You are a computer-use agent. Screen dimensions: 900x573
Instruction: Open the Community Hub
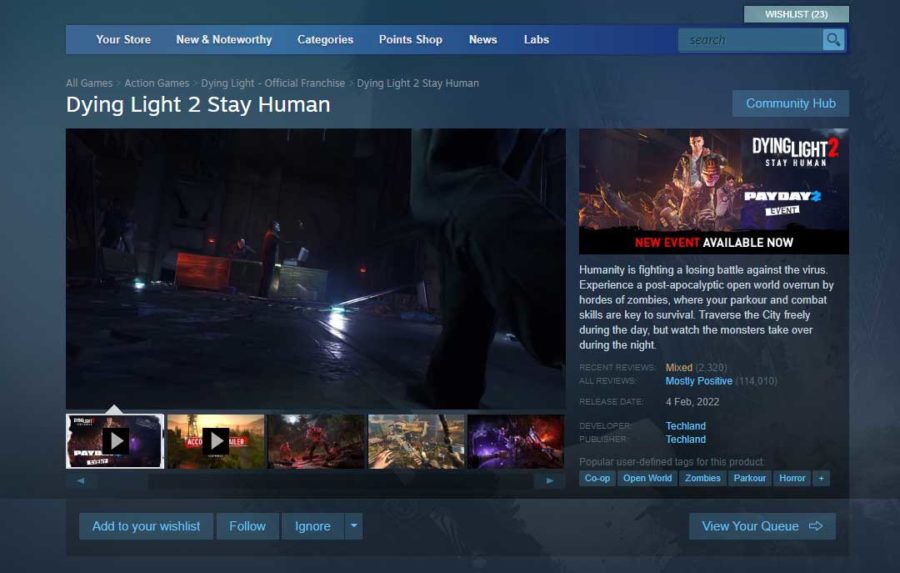click(x=790, y=103)
